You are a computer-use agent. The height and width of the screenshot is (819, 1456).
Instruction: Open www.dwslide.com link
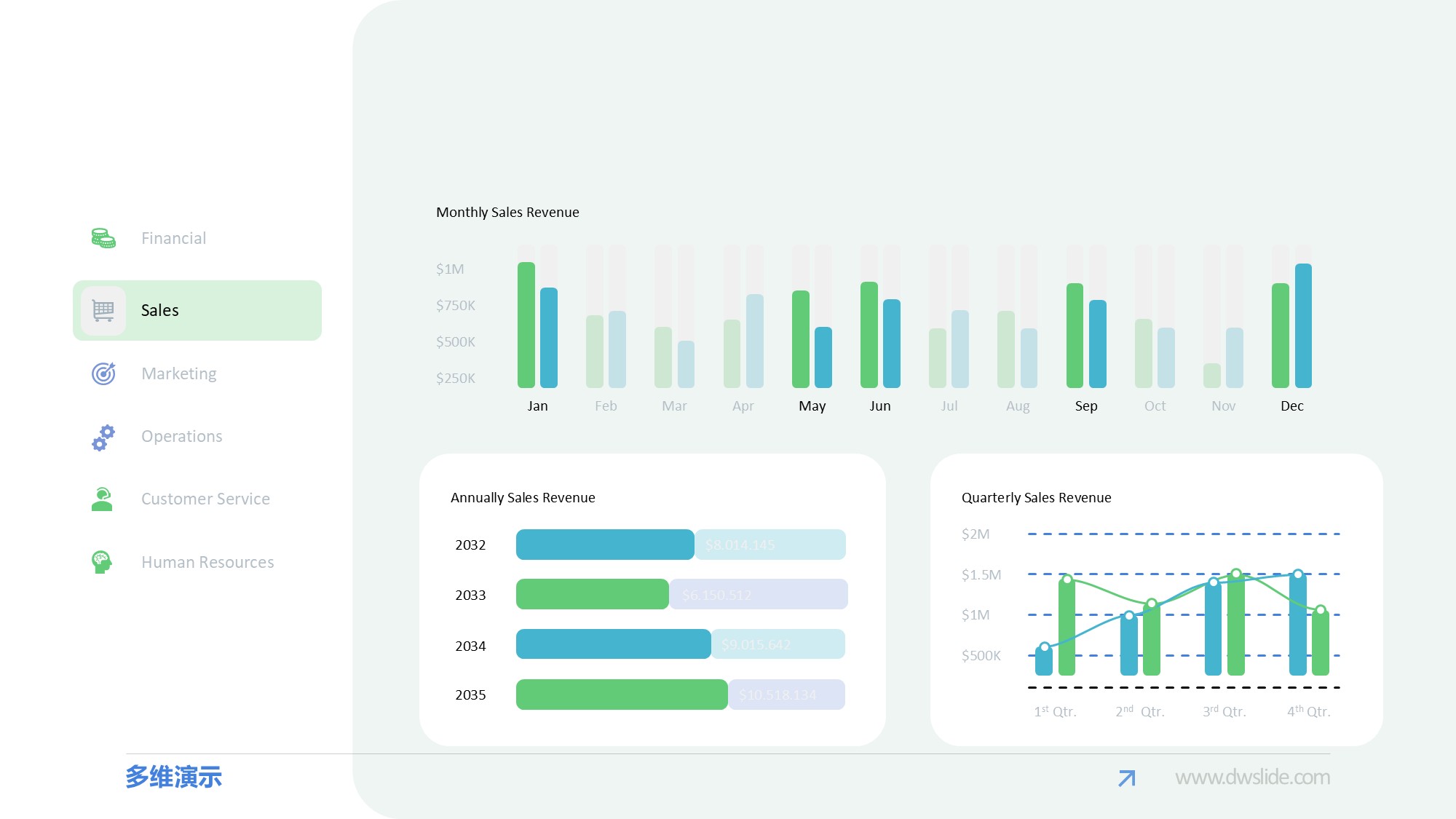[1252, 778]
